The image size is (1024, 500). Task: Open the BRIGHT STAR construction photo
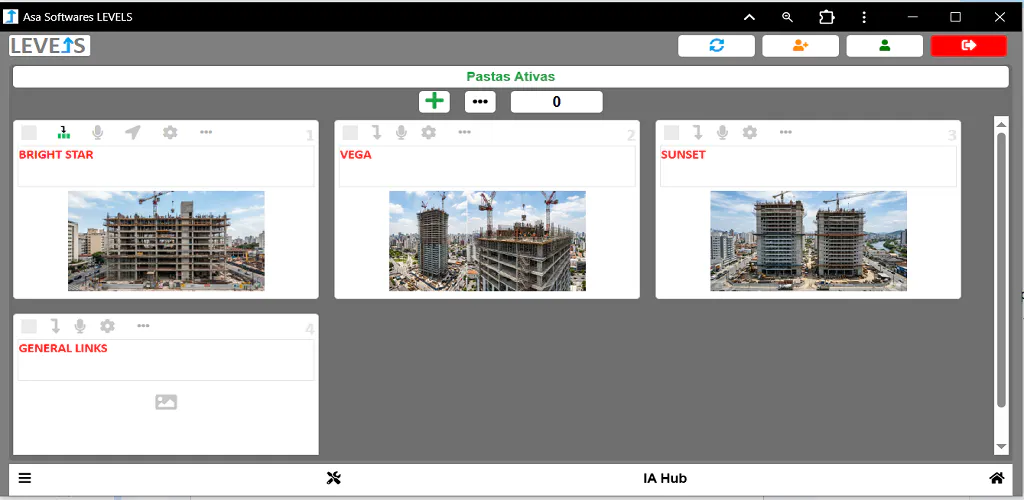pyautogui.click(x=166, y=241)
